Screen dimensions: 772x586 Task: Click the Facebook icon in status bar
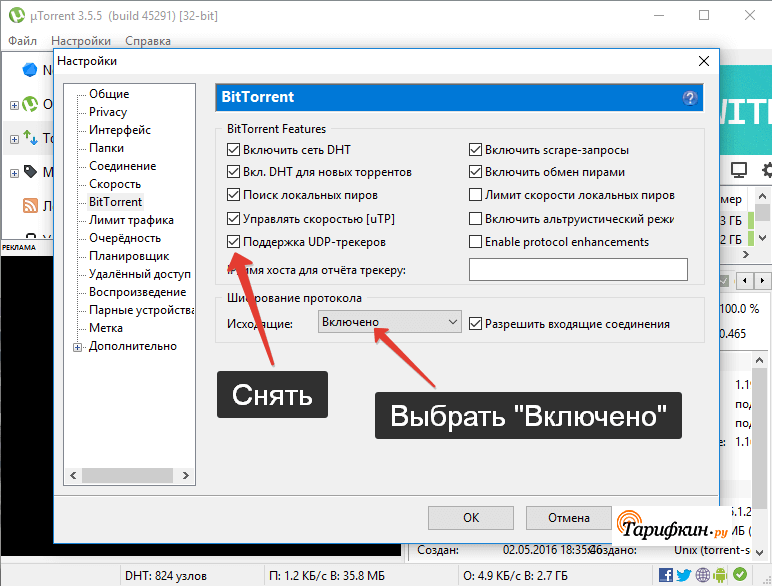pyautogui.click(x=666, y=575)
